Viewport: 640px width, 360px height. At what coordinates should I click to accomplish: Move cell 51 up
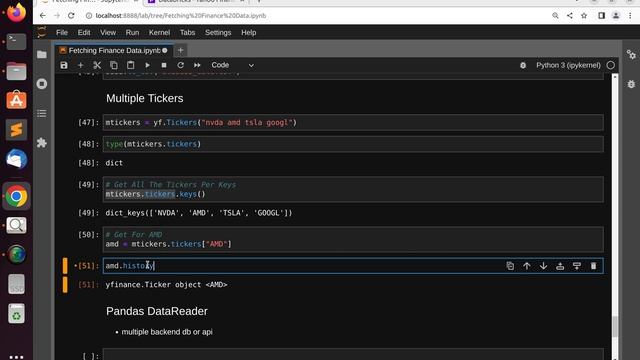pos(527,266)
